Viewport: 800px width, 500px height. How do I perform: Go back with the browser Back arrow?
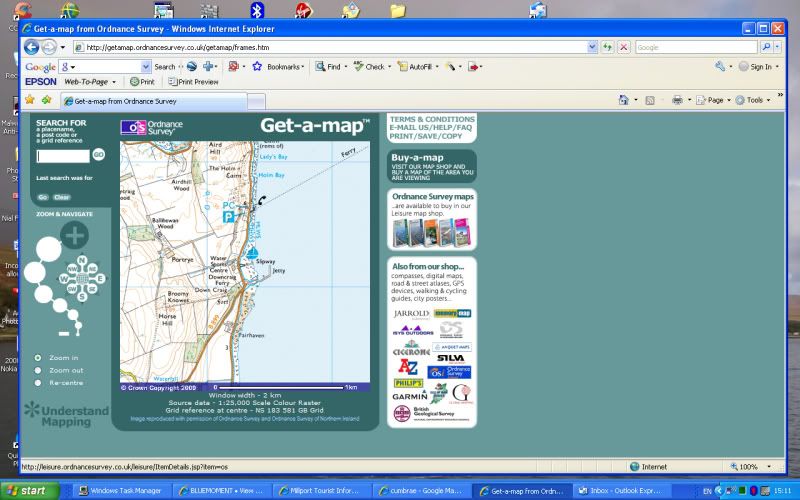[x=31, y=47]
